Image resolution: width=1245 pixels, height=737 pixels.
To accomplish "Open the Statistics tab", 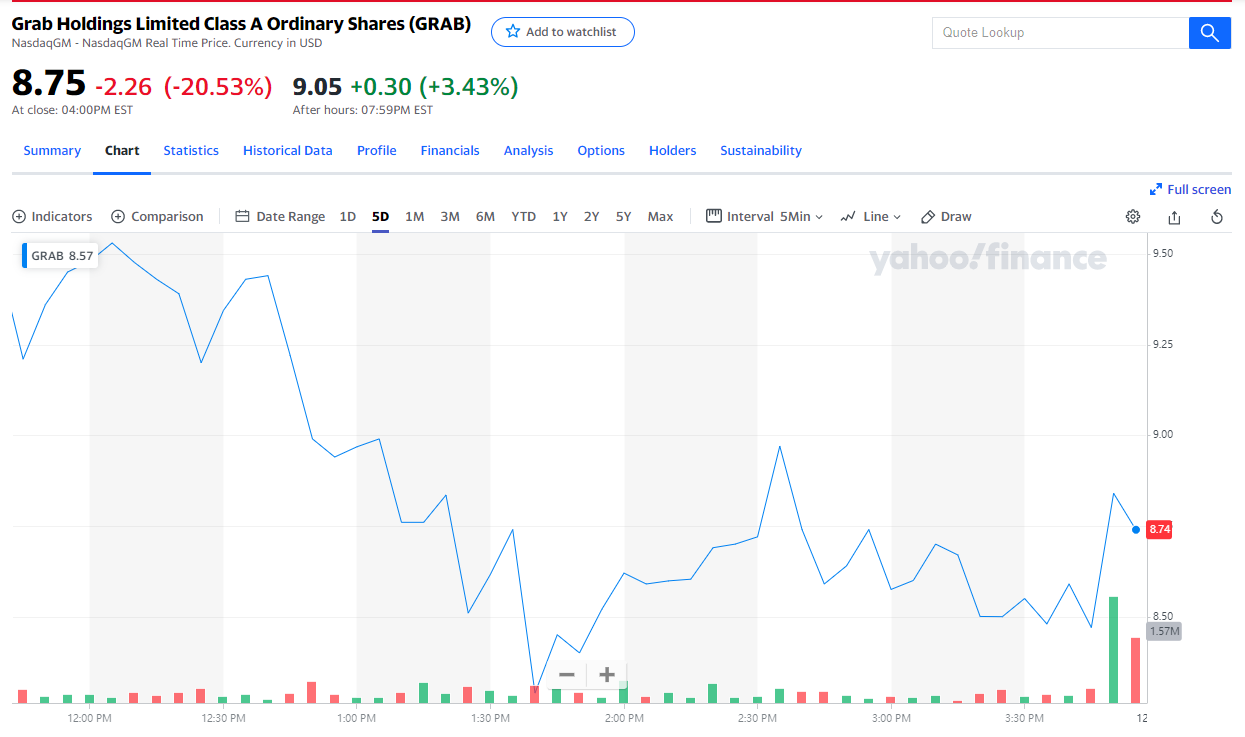I will 191,151.
